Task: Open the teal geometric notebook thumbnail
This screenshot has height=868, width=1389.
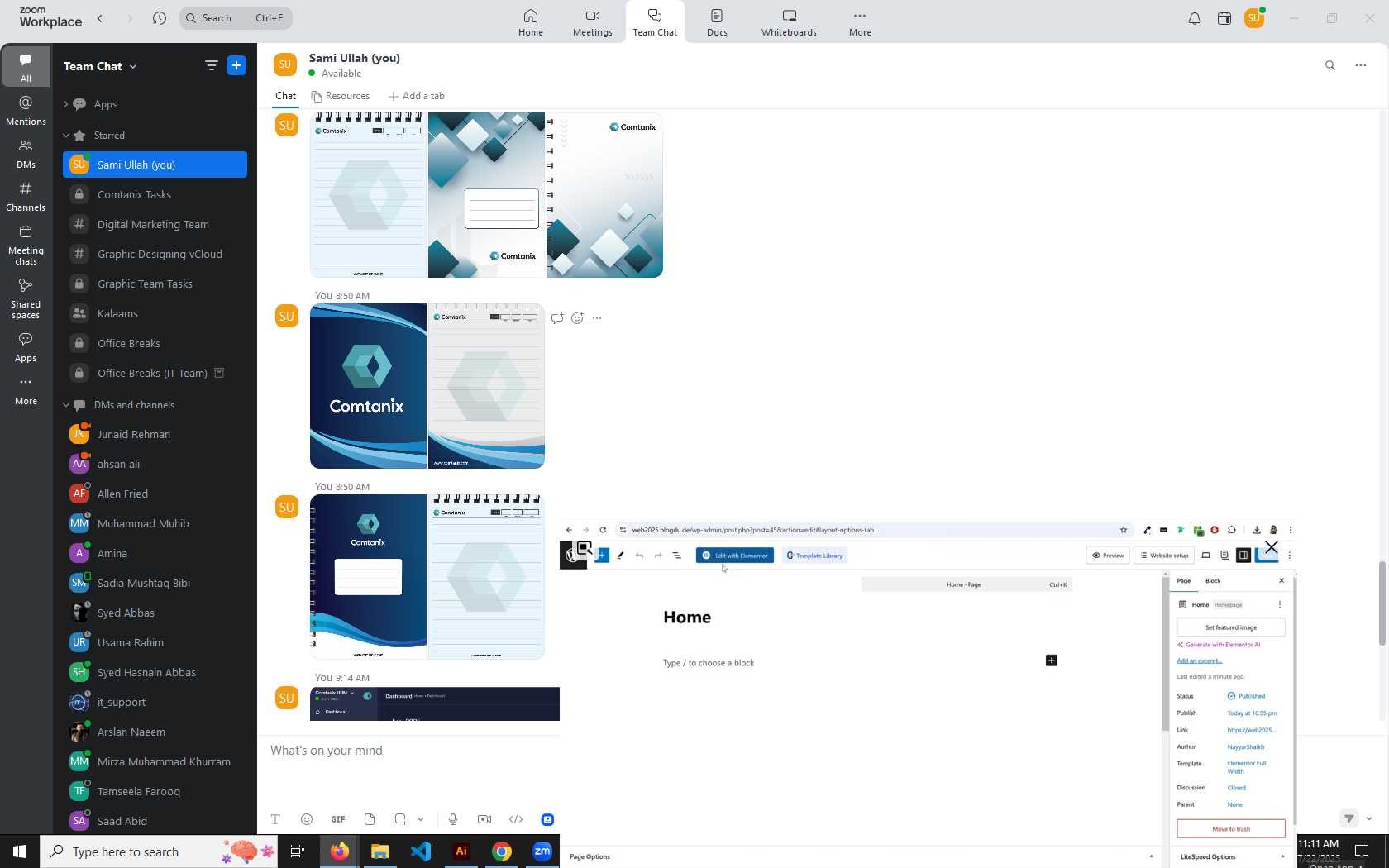Action: (486, 195)
